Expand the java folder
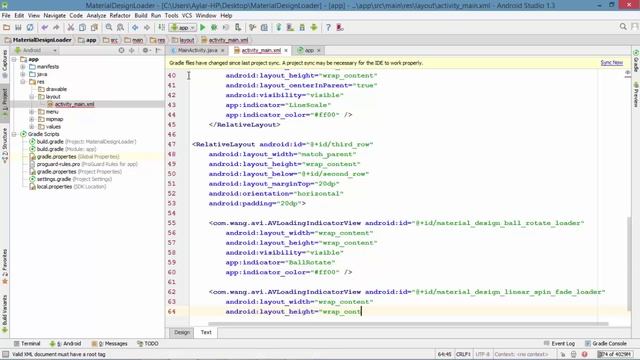 click(23, 74)
